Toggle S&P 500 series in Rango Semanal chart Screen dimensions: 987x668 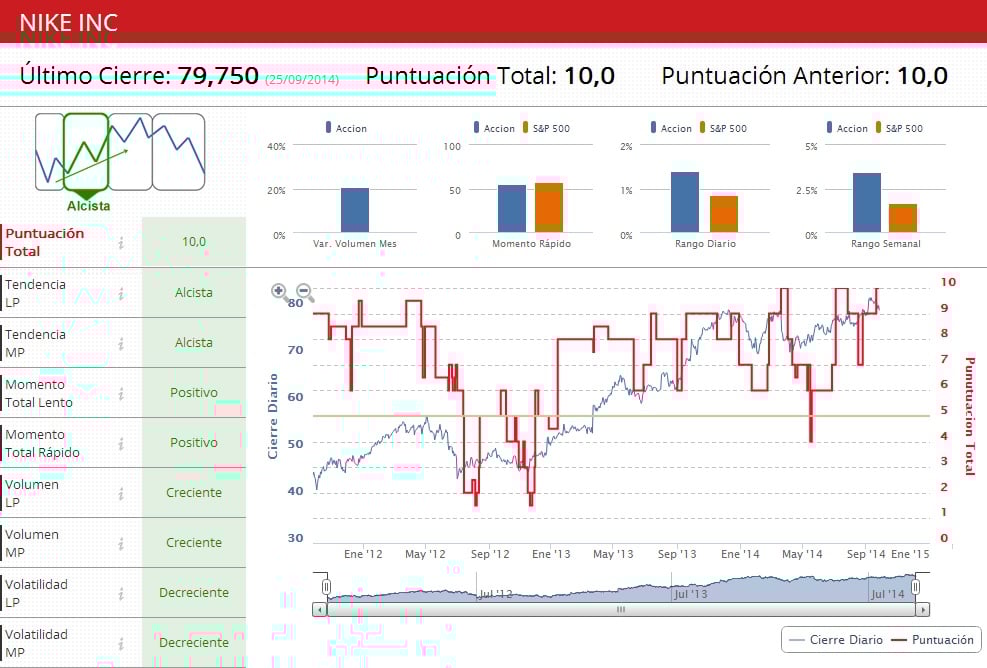click(x=900, y=128)
